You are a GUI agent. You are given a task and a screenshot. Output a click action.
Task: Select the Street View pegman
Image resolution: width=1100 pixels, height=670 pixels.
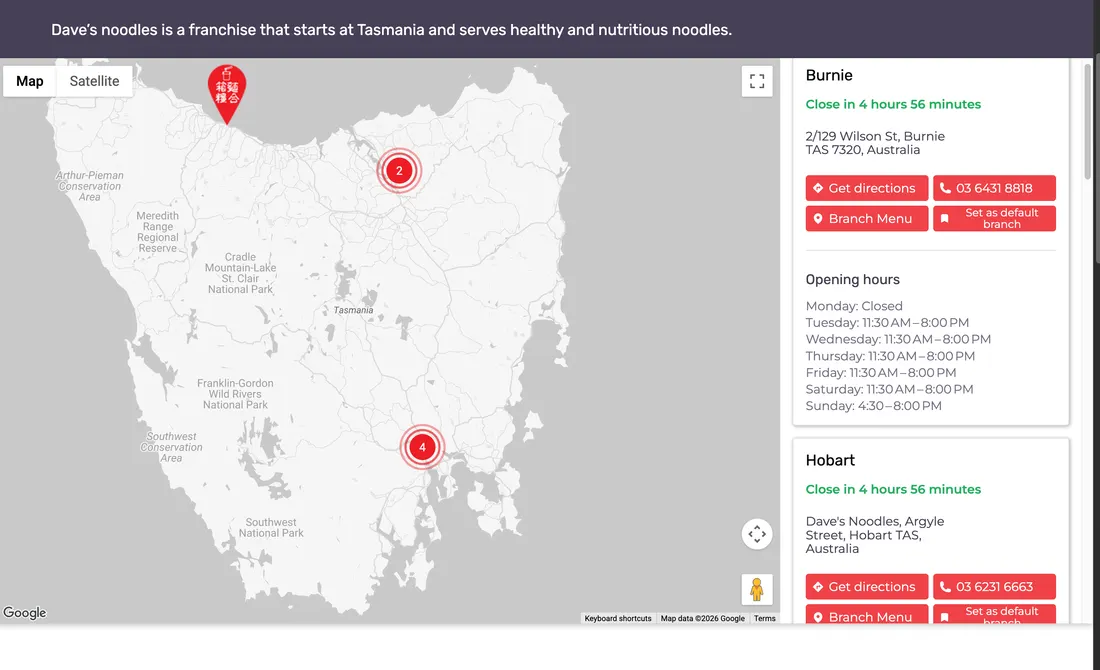coord(757,589)
